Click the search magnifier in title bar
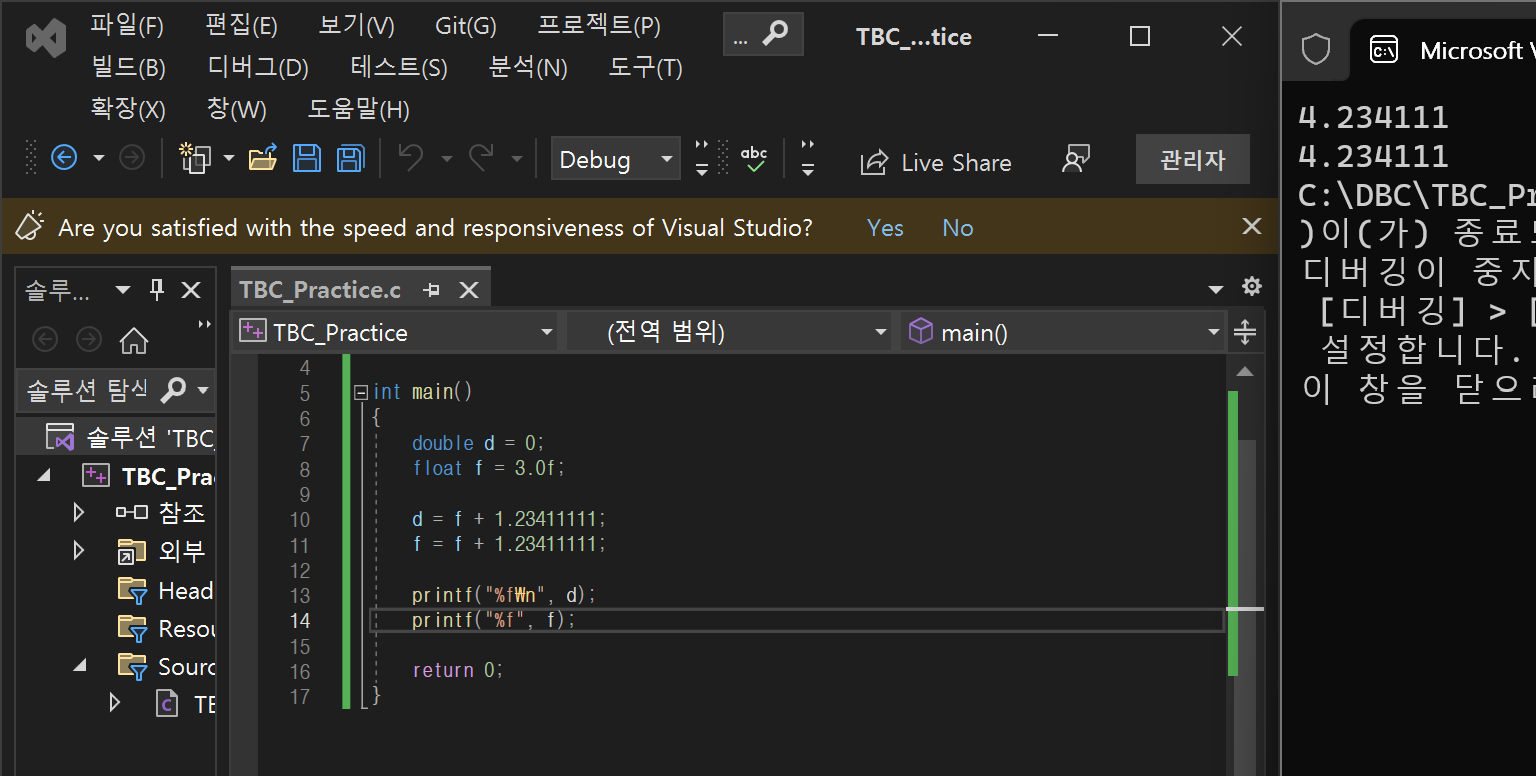1536x776 pixels. tap(774, 35)
